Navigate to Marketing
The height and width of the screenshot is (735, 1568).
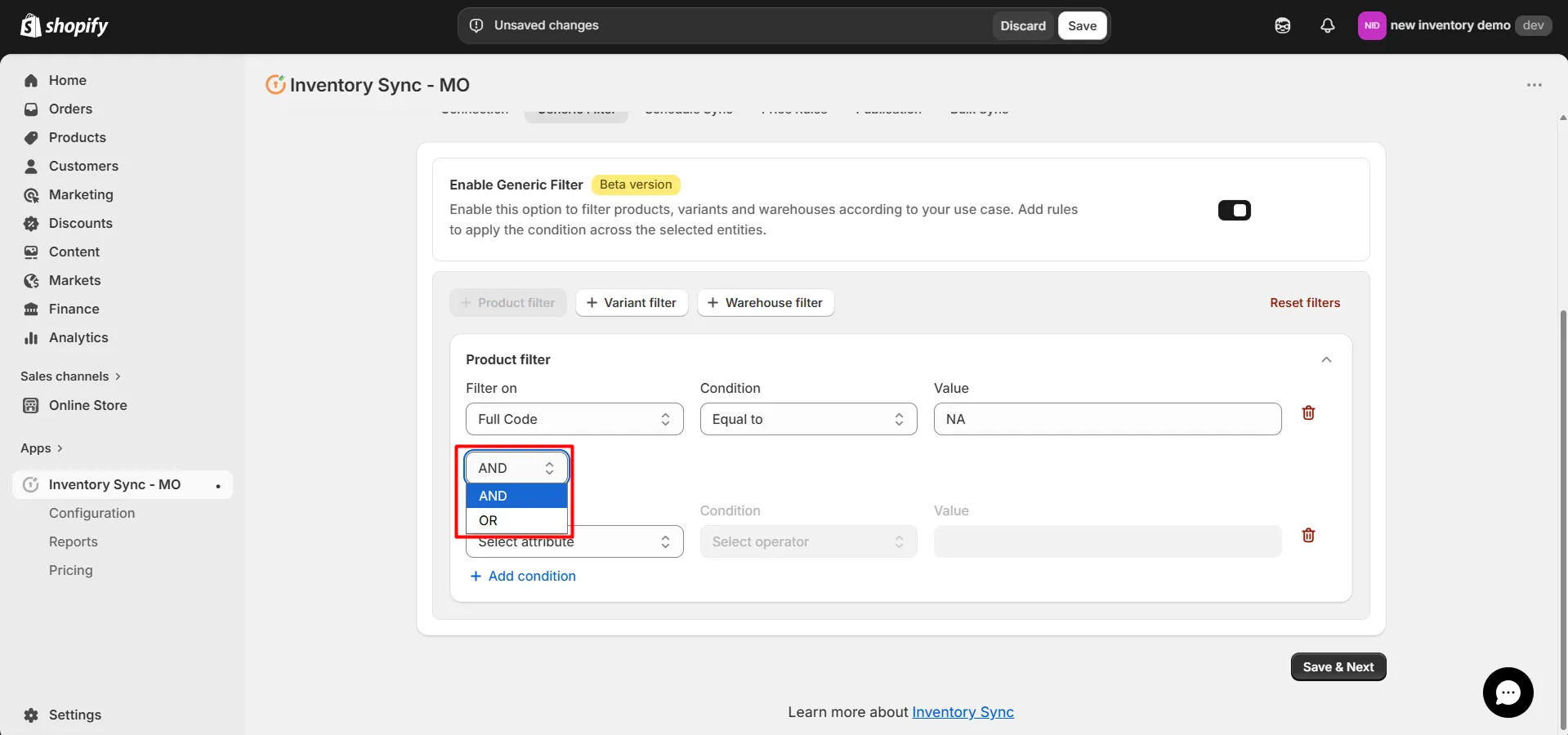(81, 194)
